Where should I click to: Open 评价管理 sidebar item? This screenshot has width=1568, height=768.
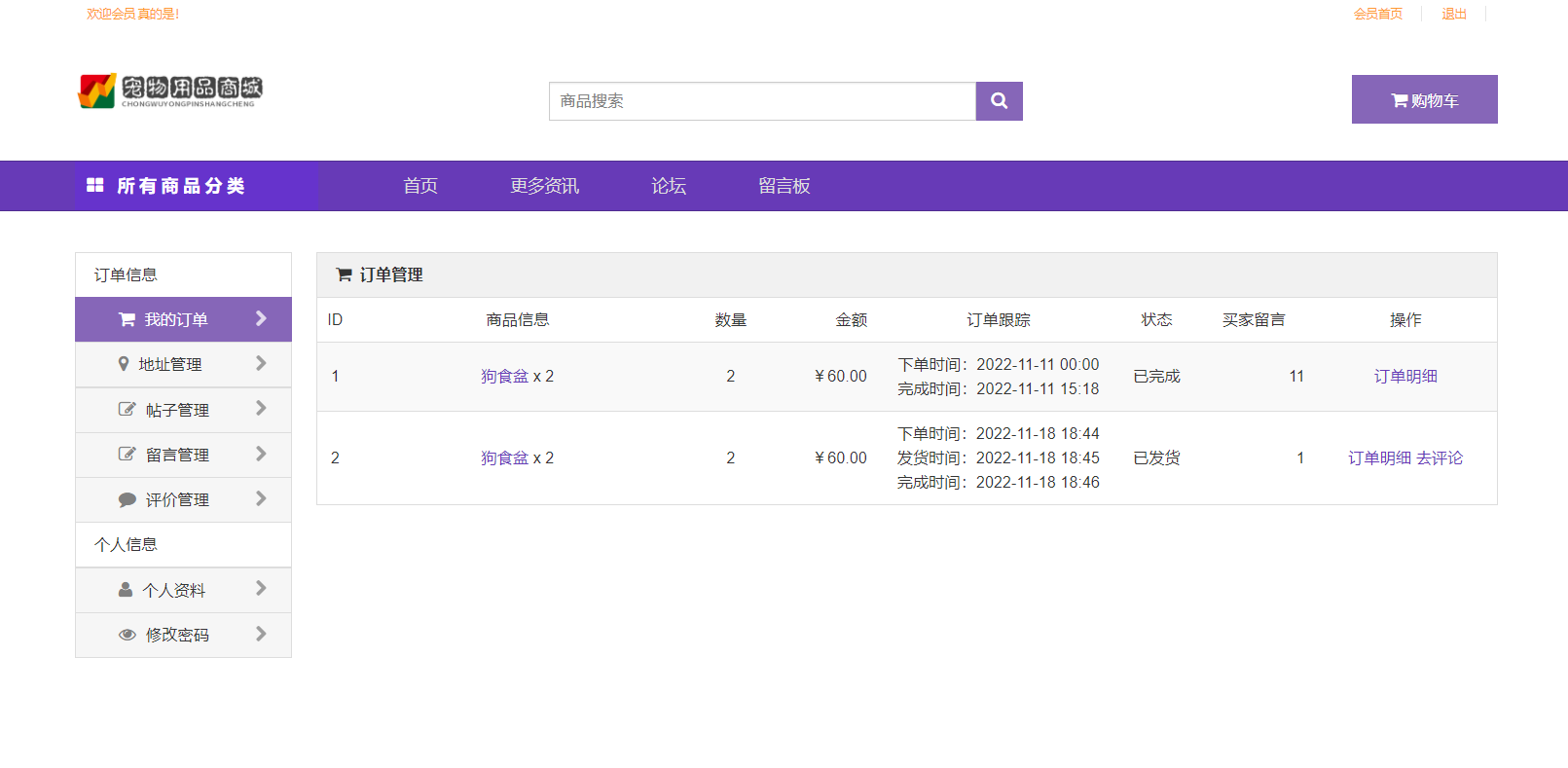point(183,499)
